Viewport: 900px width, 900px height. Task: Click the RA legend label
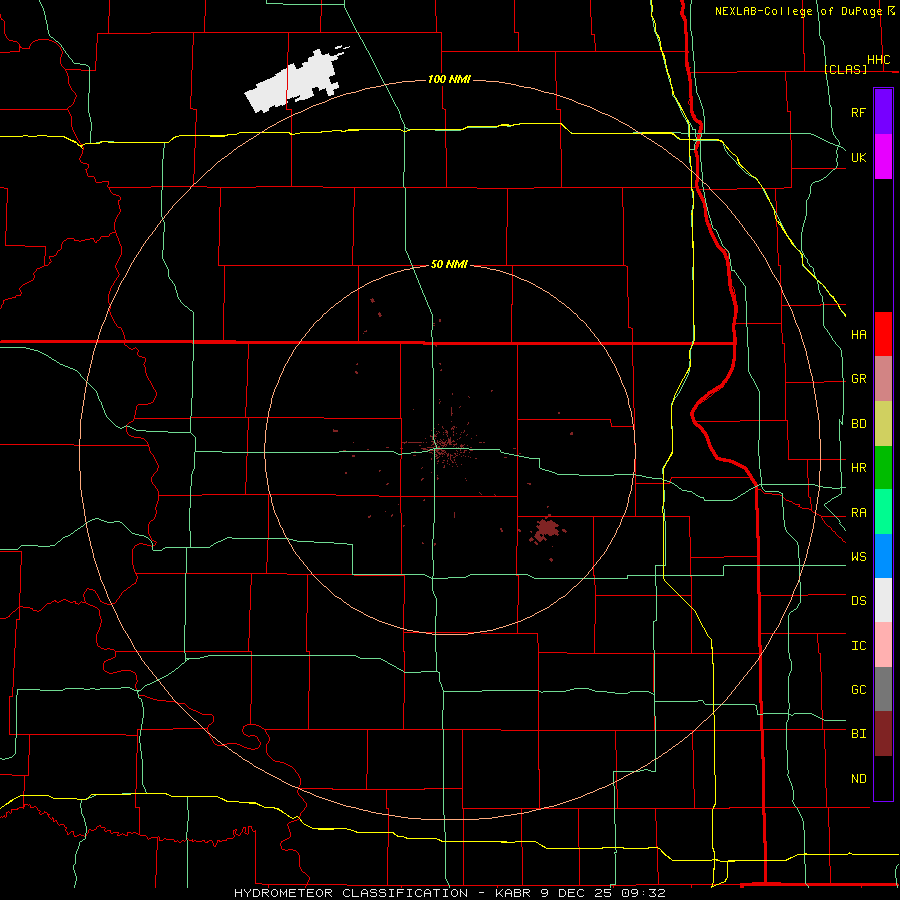pos(858,513)
